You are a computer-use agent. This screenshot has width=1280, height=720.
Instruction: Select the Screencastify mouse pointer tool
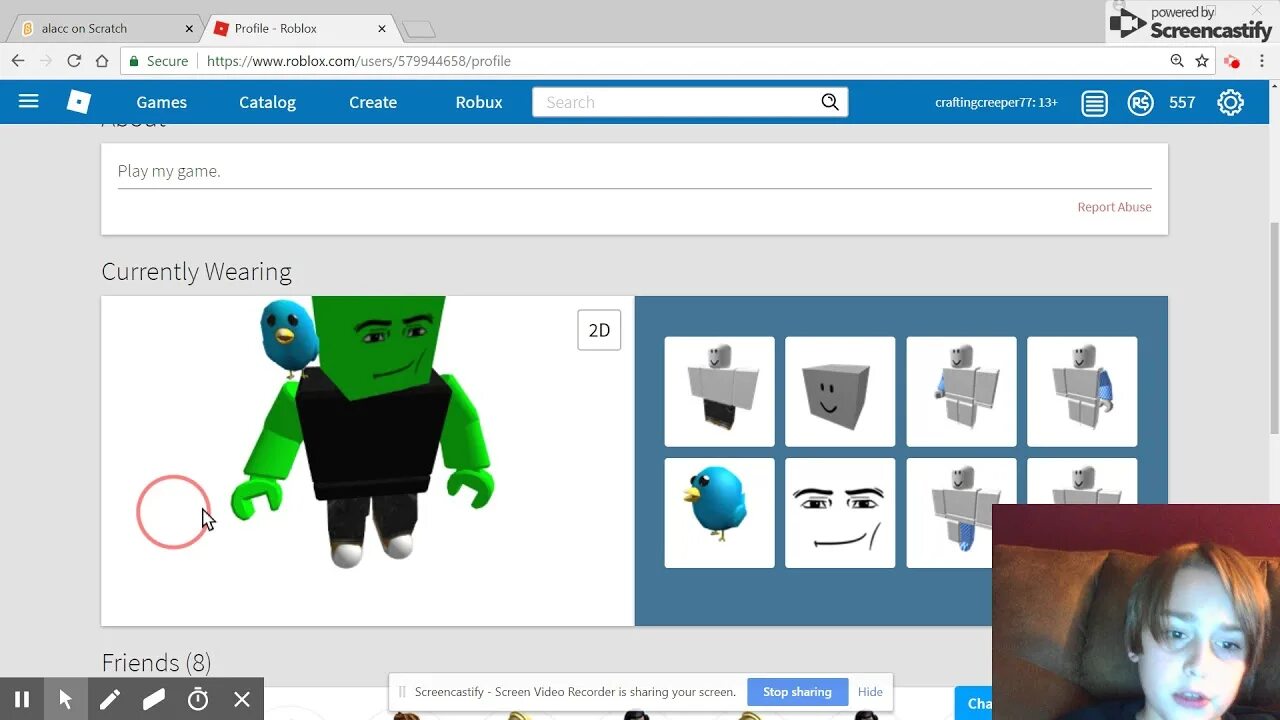coord(66,699)
